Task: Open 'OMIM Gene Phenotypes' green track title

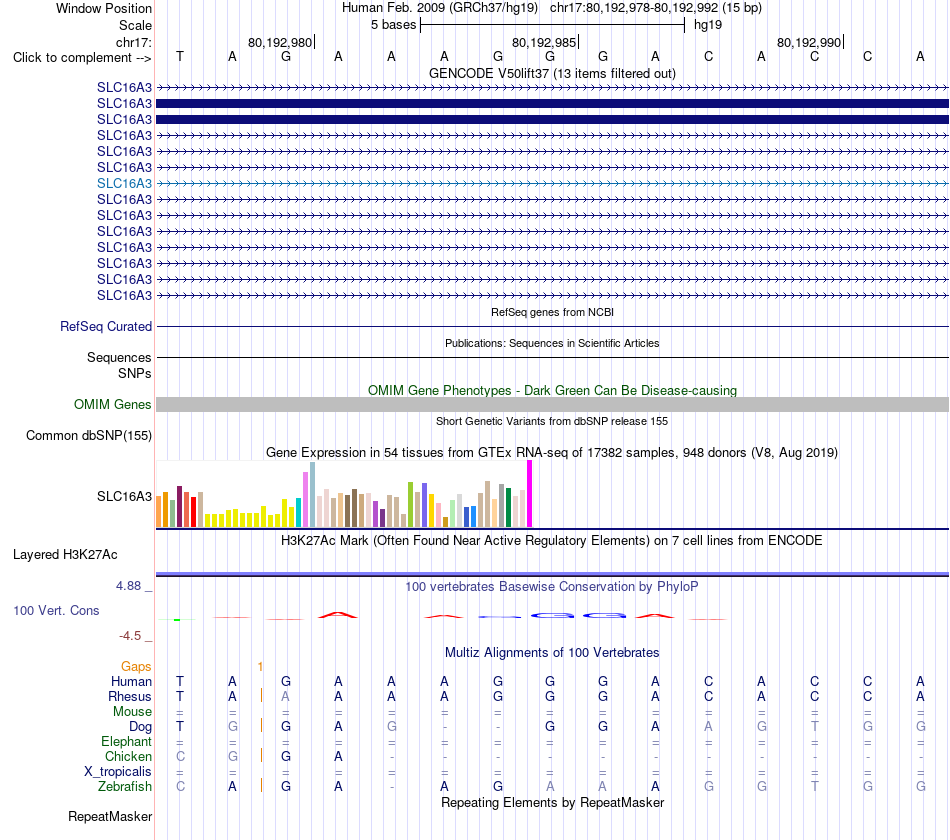Action: pos(552,390)
